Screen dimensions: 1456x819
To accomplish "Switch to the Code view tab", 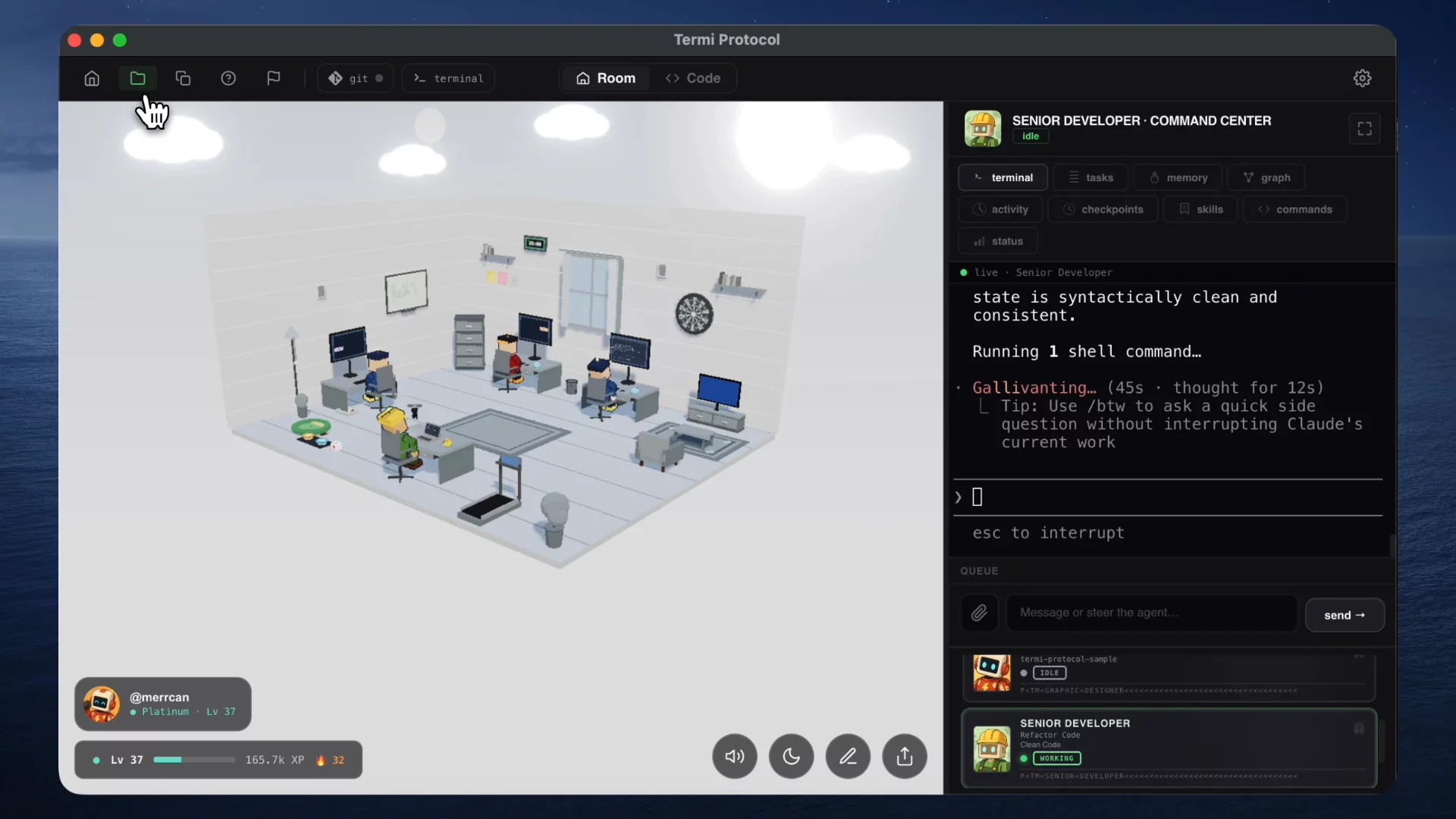I will [692, 78].
